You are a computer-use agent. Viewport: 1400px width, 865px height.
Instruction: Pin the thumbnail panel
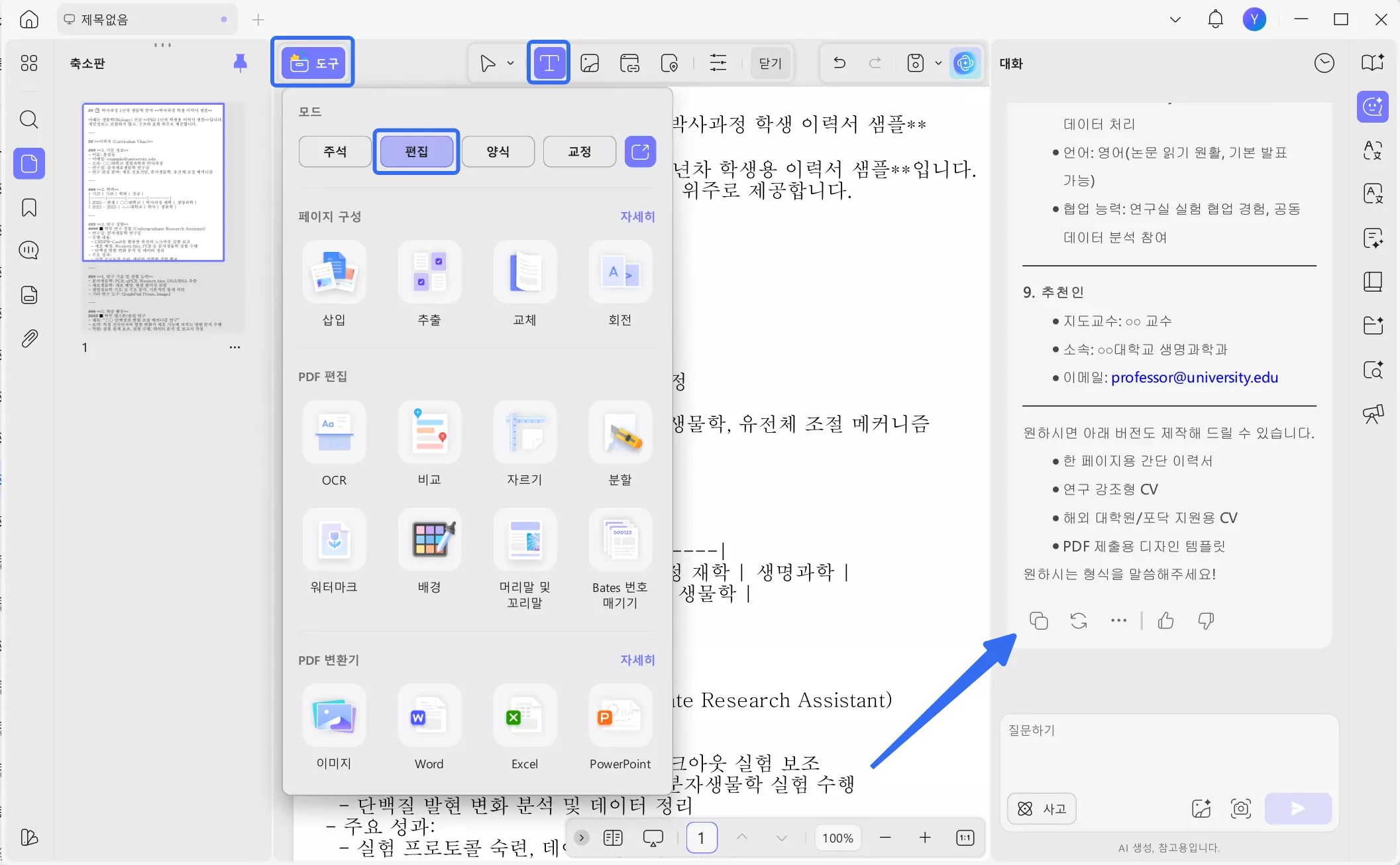point(241,63)
